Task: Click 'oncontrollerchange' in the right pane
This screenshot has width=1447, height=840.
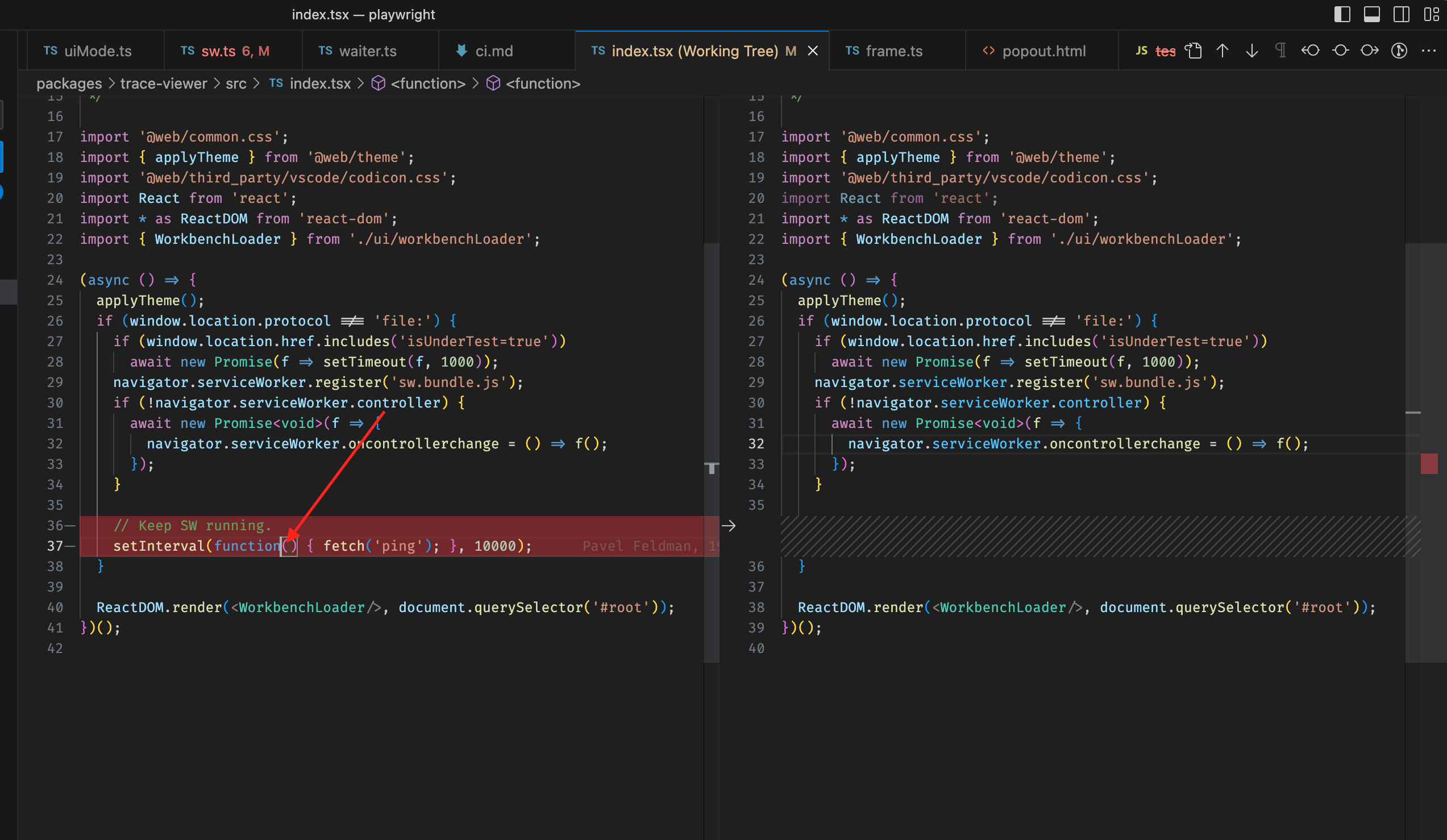Action: coord(1125,444)
